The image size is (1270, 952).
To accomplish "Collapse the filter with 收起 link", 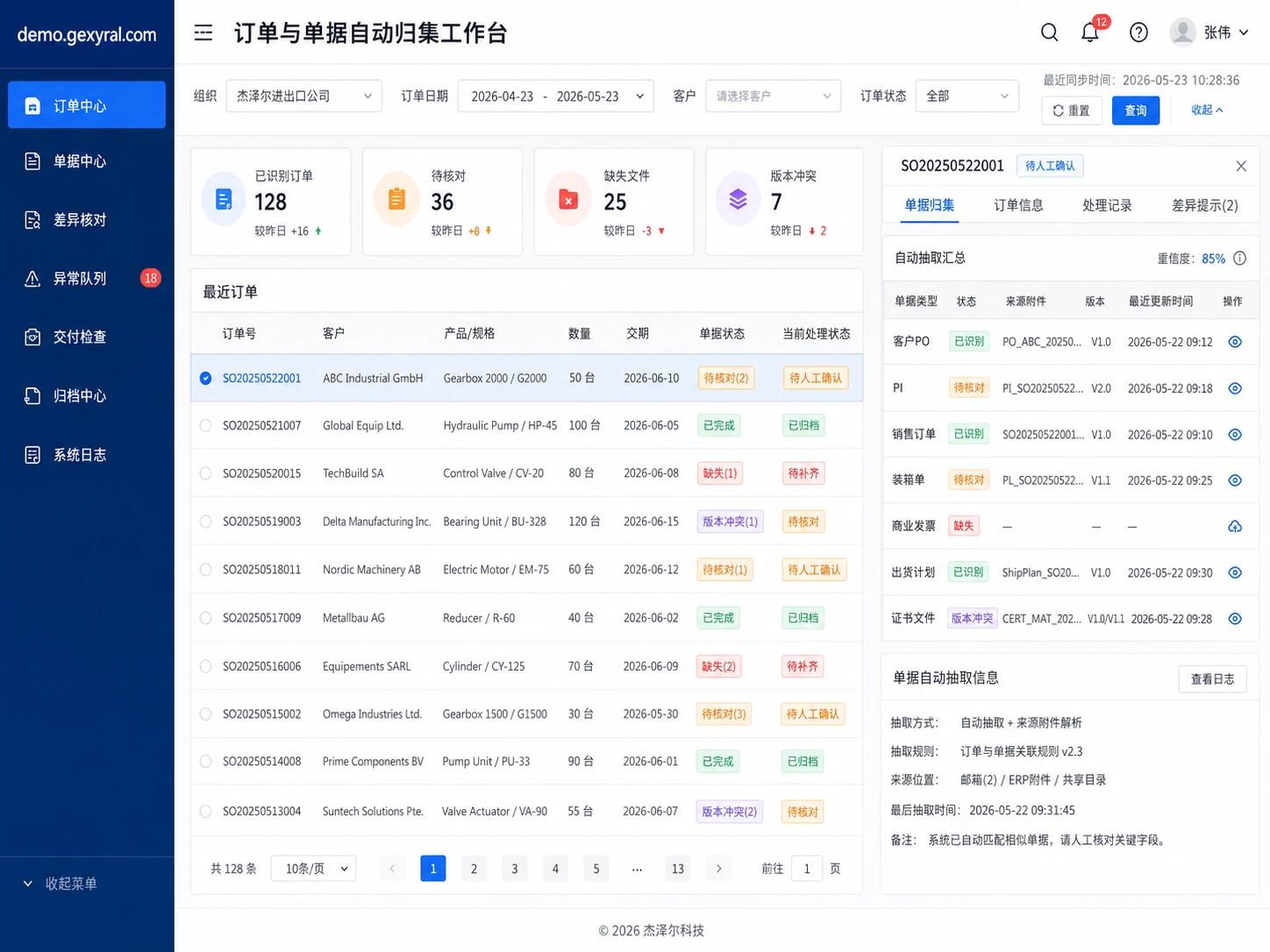I will pos(1207,110).
